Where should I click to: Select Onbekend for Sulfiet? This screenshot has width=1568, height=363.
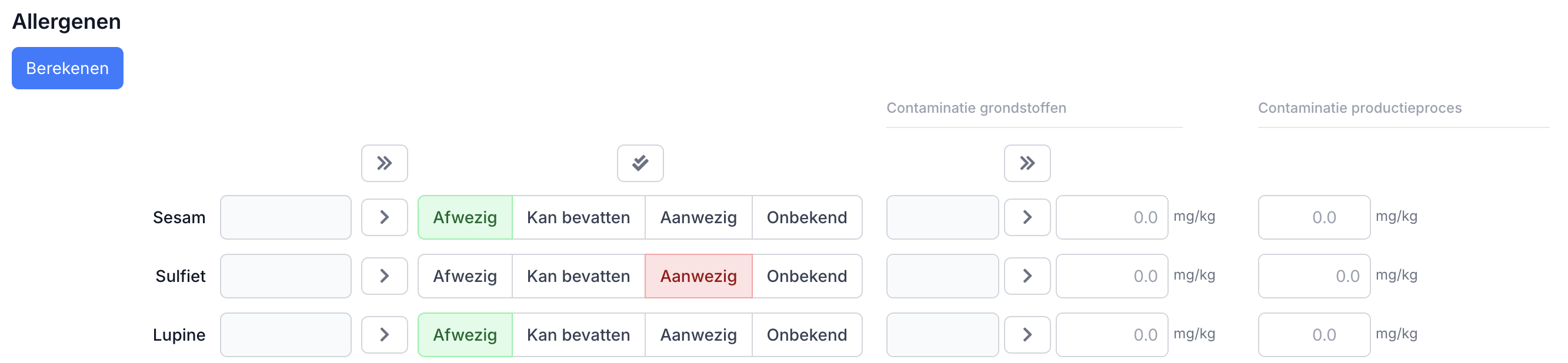[x=808, y=275]
